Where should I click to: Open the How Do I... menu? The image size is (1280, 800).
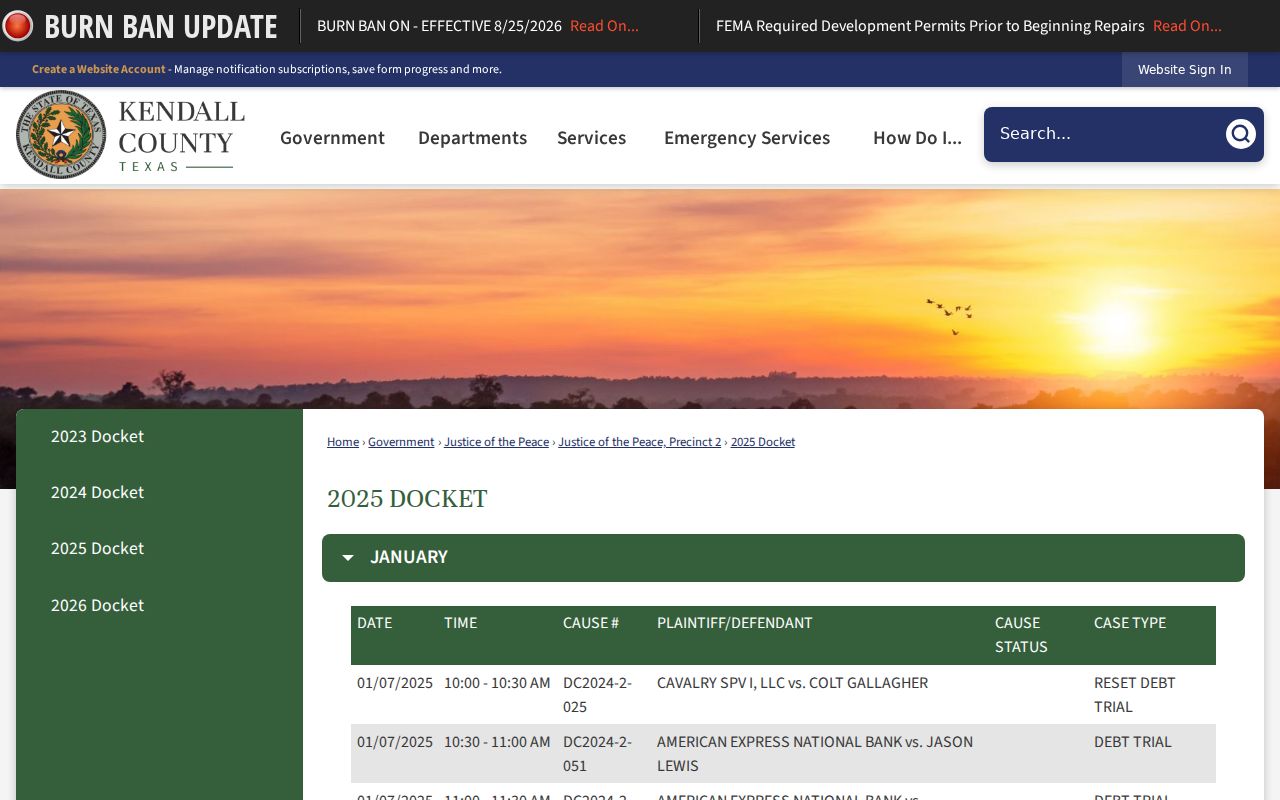coord(917,138)
